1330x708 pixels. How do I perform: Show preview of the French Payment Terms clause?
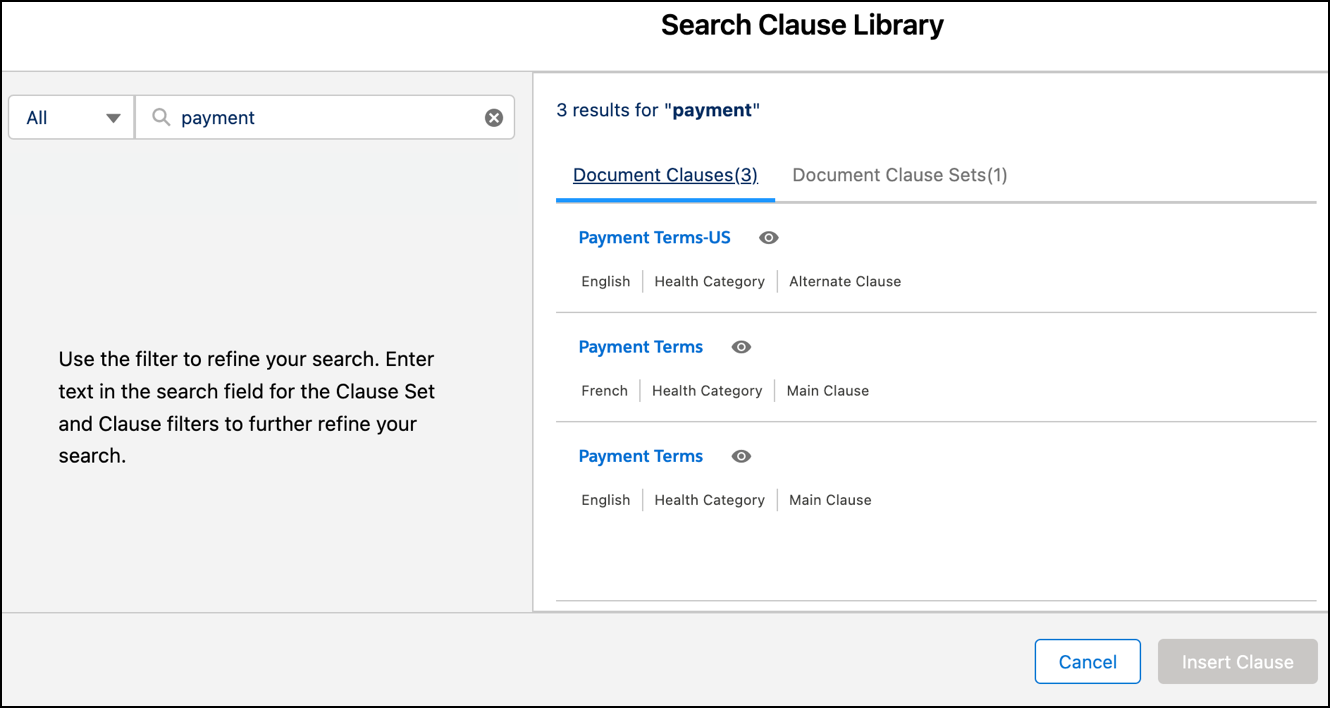pos(741,346)
